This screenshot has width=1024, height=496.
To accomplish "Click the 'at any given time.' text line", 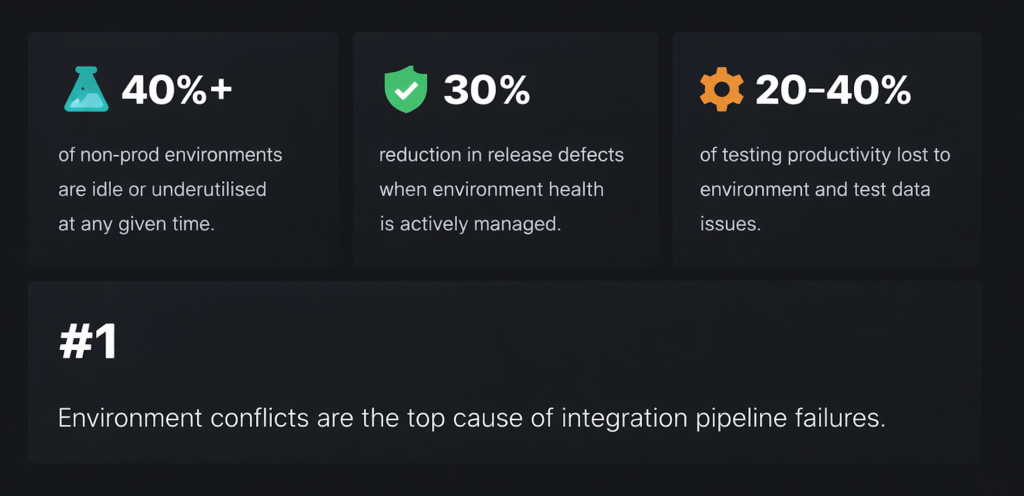I will coord(136,224).
